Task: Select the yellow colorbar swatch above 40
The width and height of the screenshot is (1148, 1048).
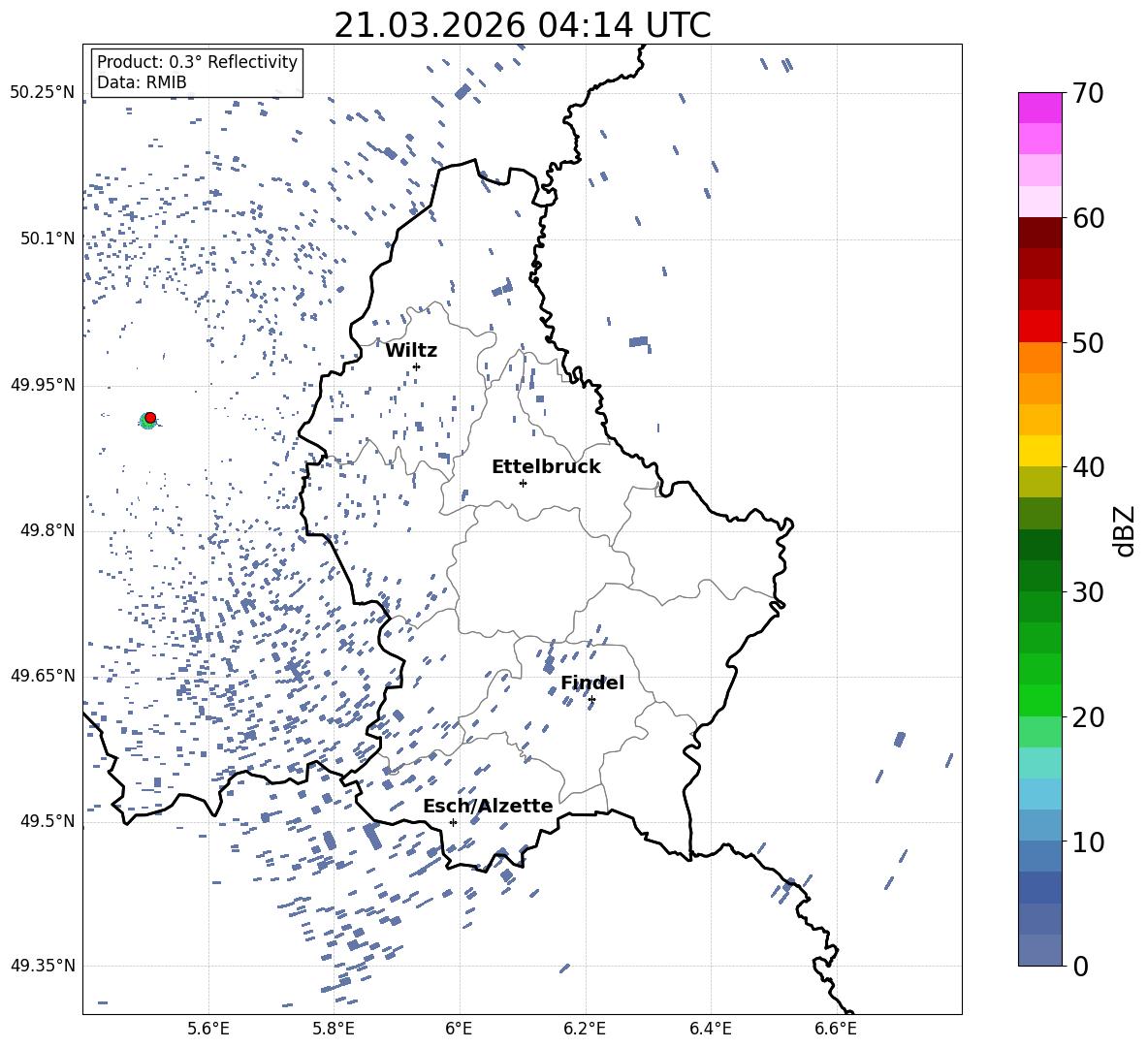Action: tap(1039, 451)
